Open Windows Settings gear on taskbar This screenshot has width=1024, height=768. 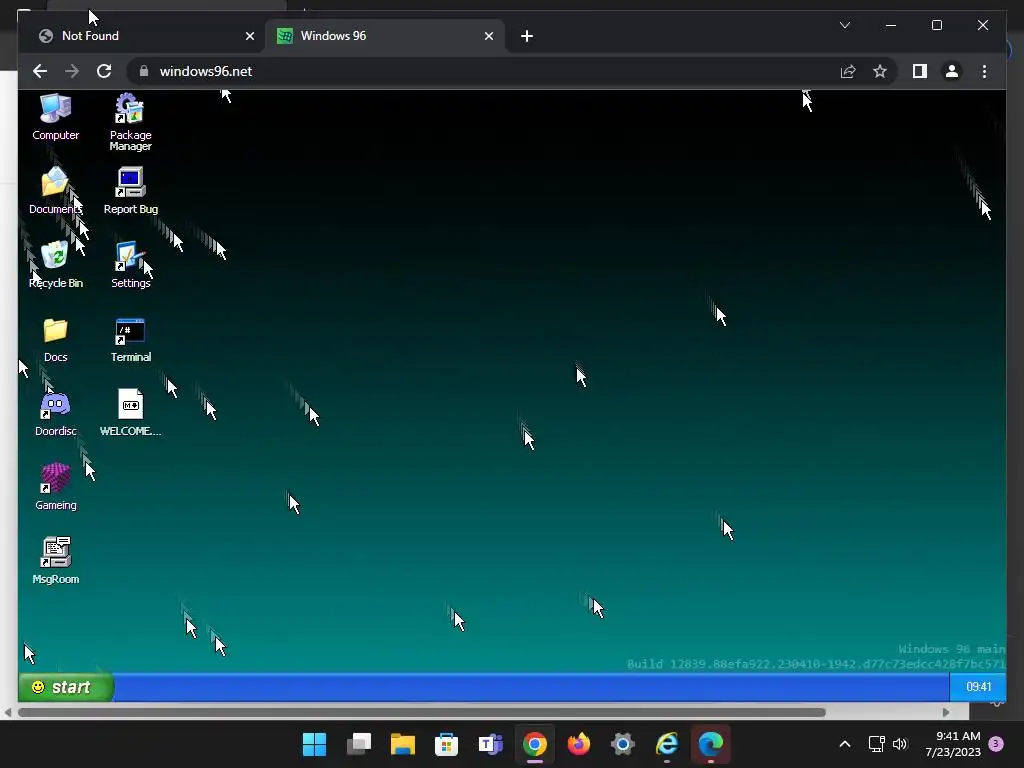tap(622, 744)
